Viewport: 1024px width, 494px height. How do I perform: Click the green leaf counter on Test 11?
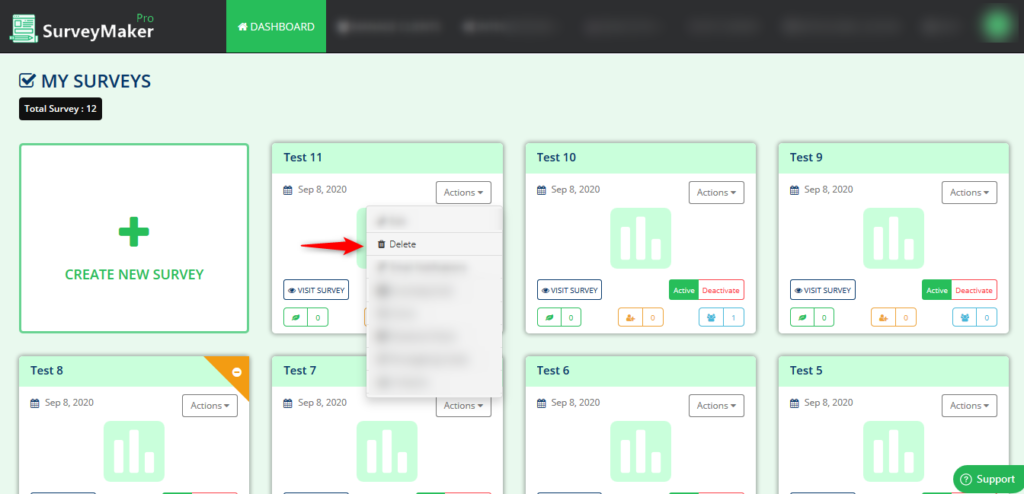click(x=306, y=318)
